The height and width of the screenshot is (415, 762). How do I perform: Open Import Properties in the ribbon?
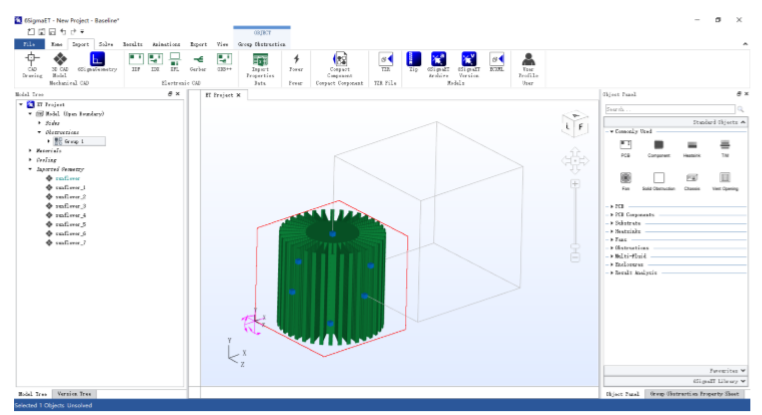tap(259, 63)
